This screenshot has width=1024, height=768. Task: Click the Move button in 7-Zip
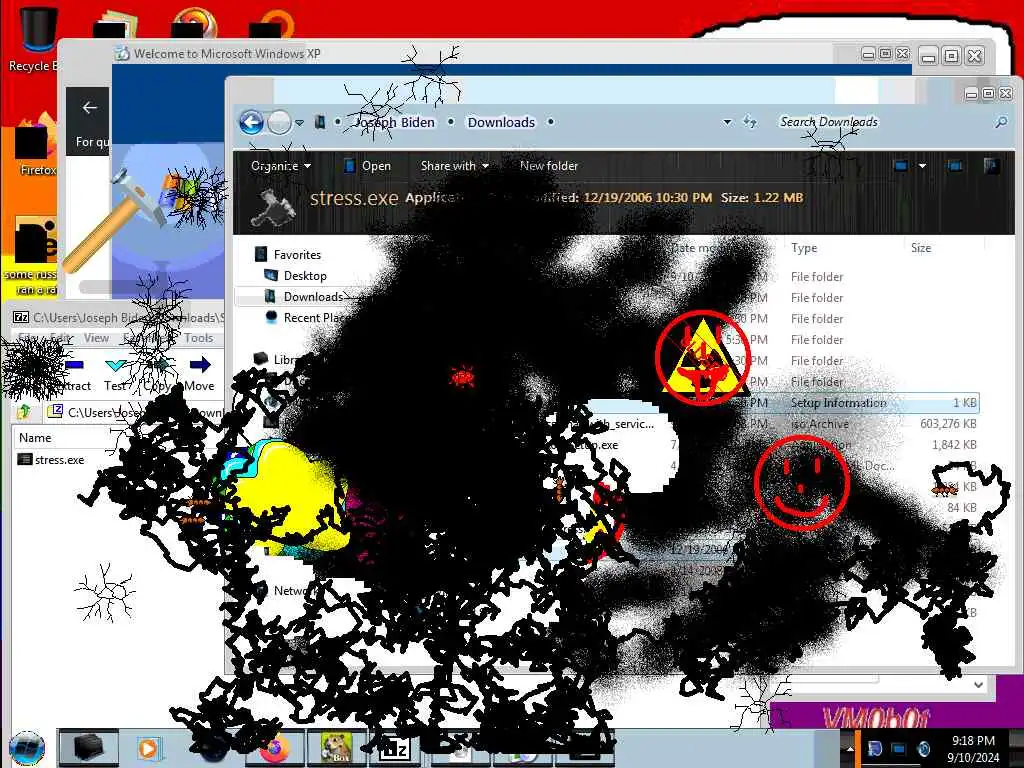pyautogui.click(x=199, y=374)
